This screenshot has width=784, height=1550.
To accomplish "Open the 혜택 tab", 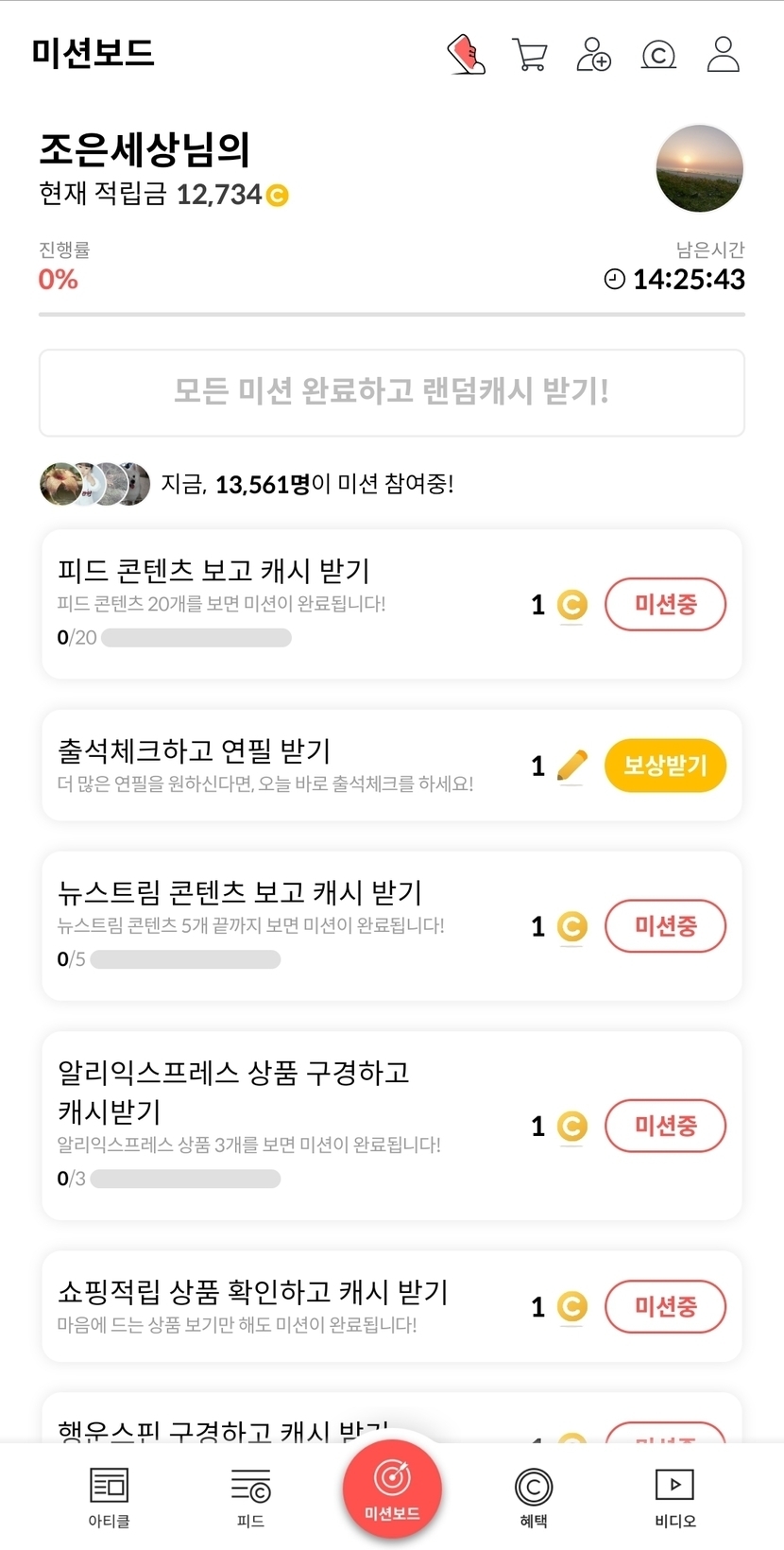I will click(x=534, y=1497).
